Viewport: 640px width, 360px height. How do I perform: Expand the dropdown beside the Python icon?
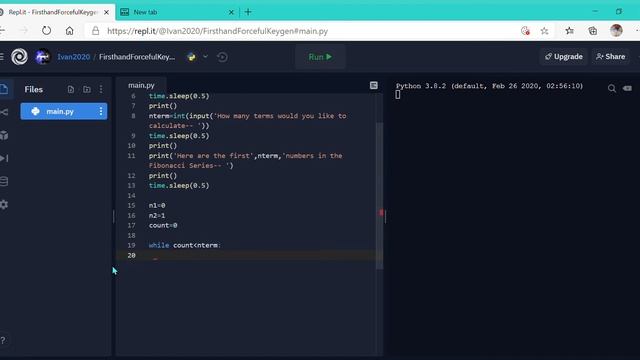pyautogui.click(x=205, y=57)
